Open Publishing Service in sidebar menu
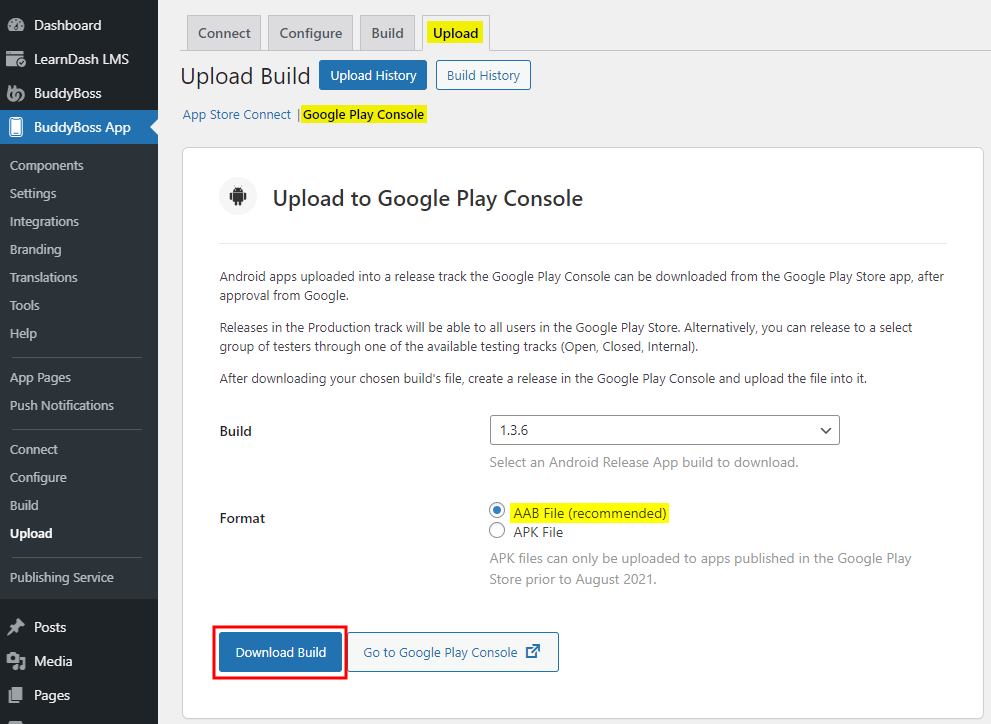991x724 pixels. coord(62,577)
